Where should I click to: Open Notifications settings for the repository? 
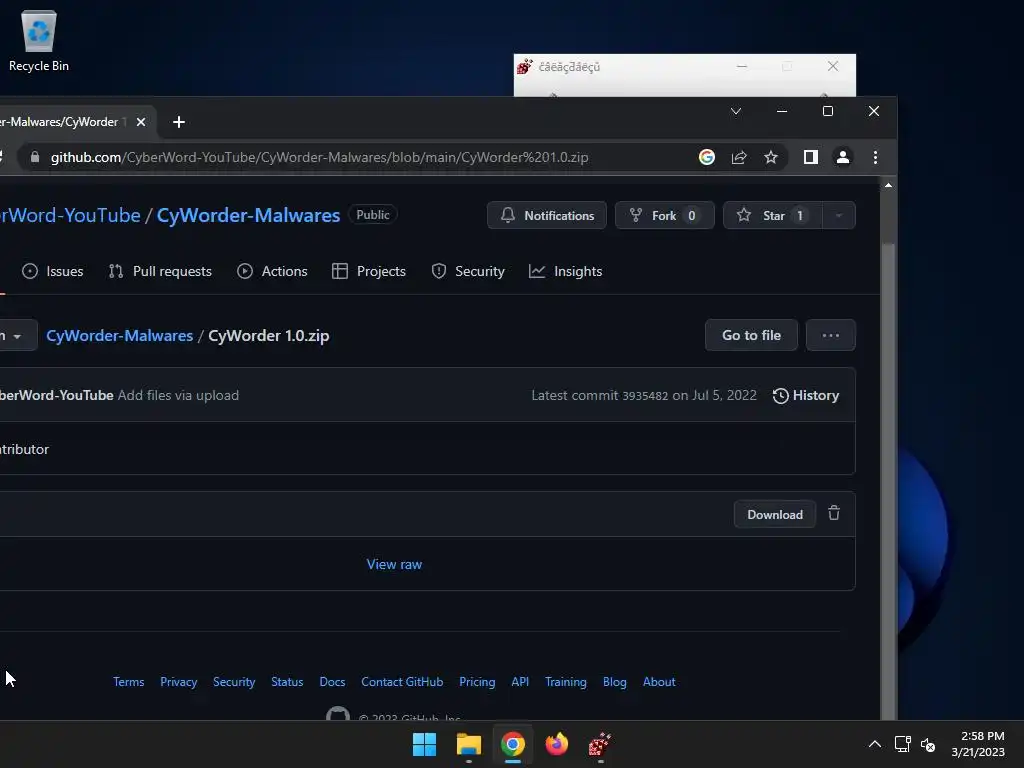[x=547, y=216]
